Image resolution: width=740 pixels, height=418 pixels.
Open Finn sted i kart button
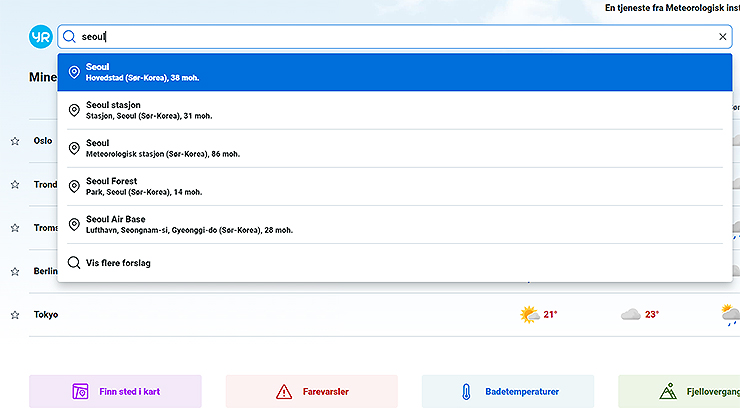tap(115, 392)
